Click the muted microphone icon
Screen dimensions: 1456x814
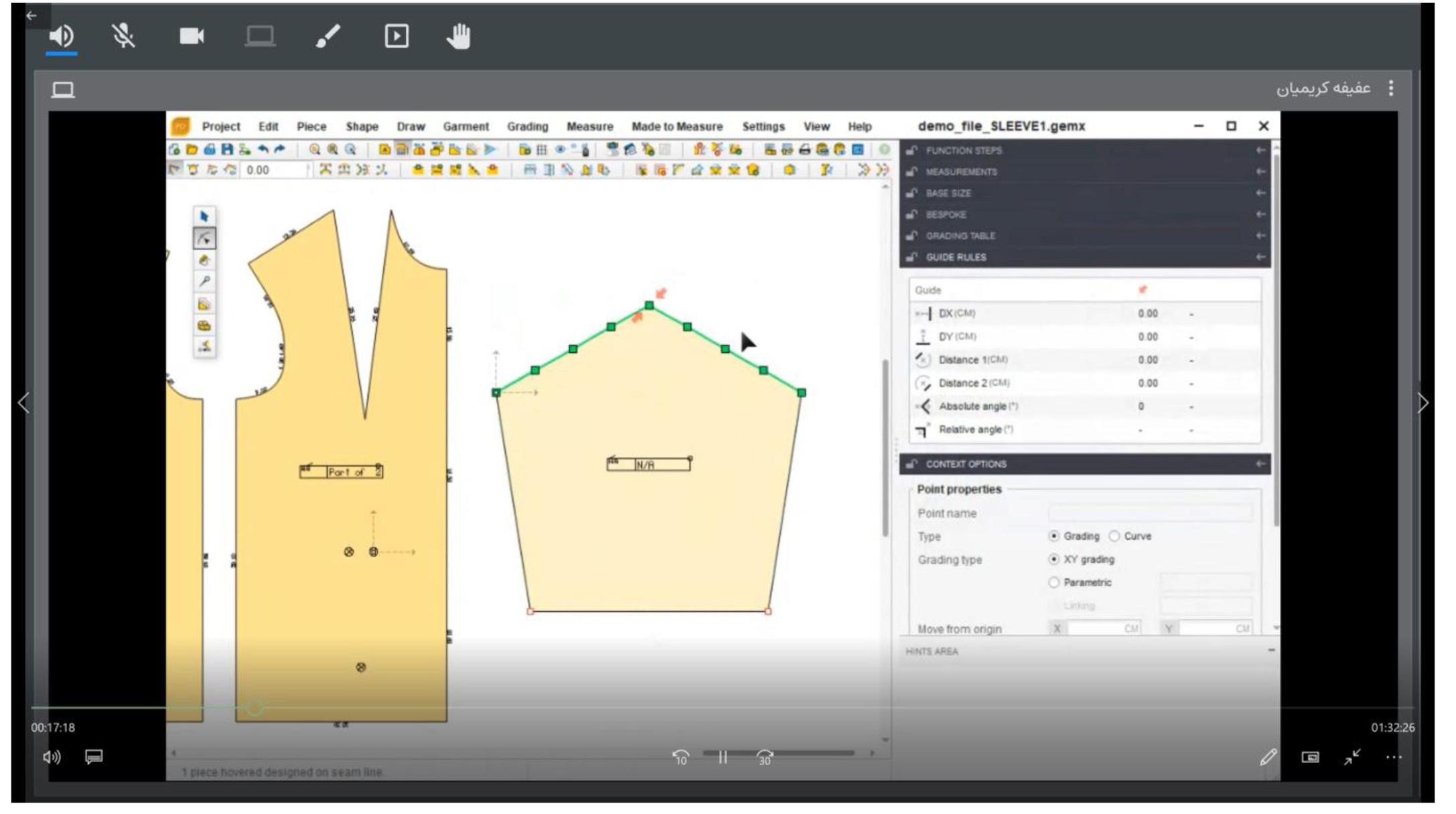123,36
